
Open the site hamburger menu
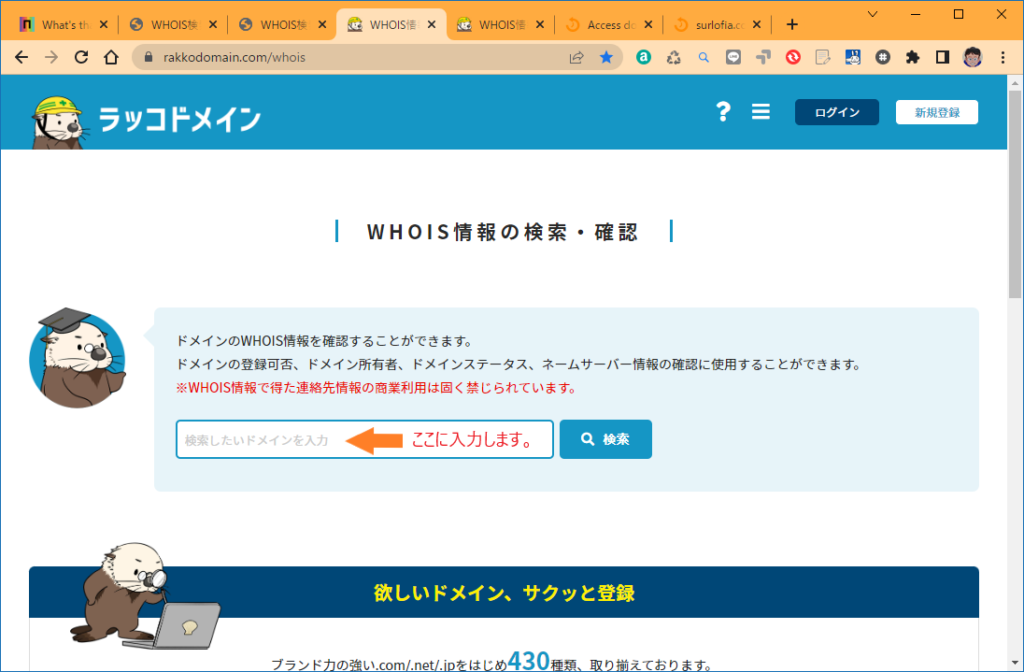click(x=761, y=111)
